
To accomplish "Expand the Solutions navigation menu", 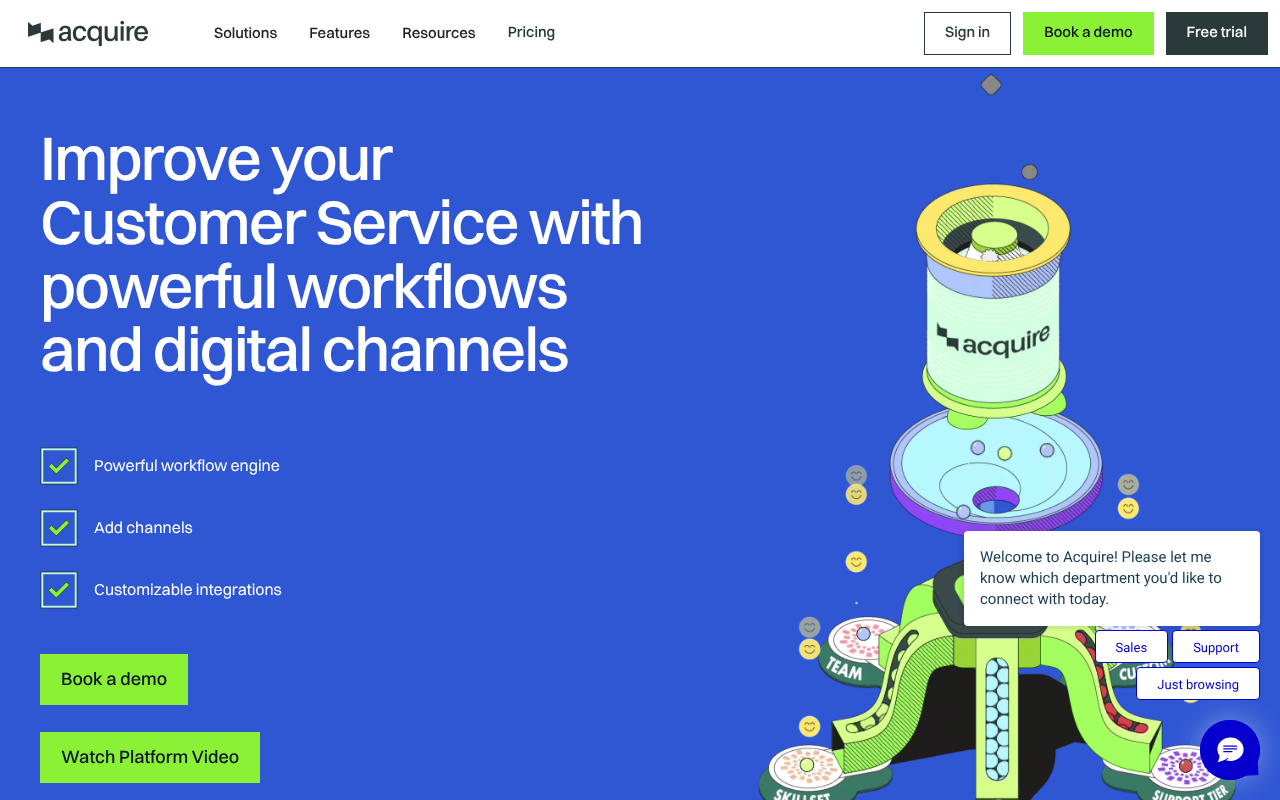I will click(245, 33).
